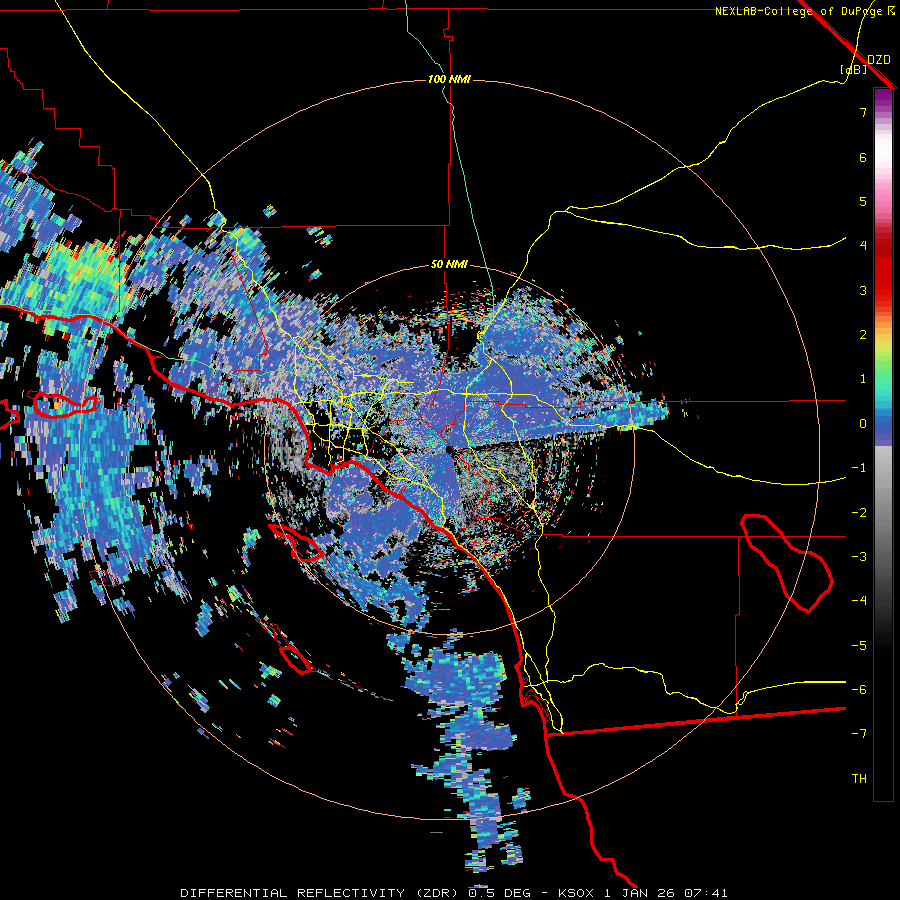Screen dimensions: 900x900
Task: Click the -4 value on the color scale
Action: coord(859,600)
